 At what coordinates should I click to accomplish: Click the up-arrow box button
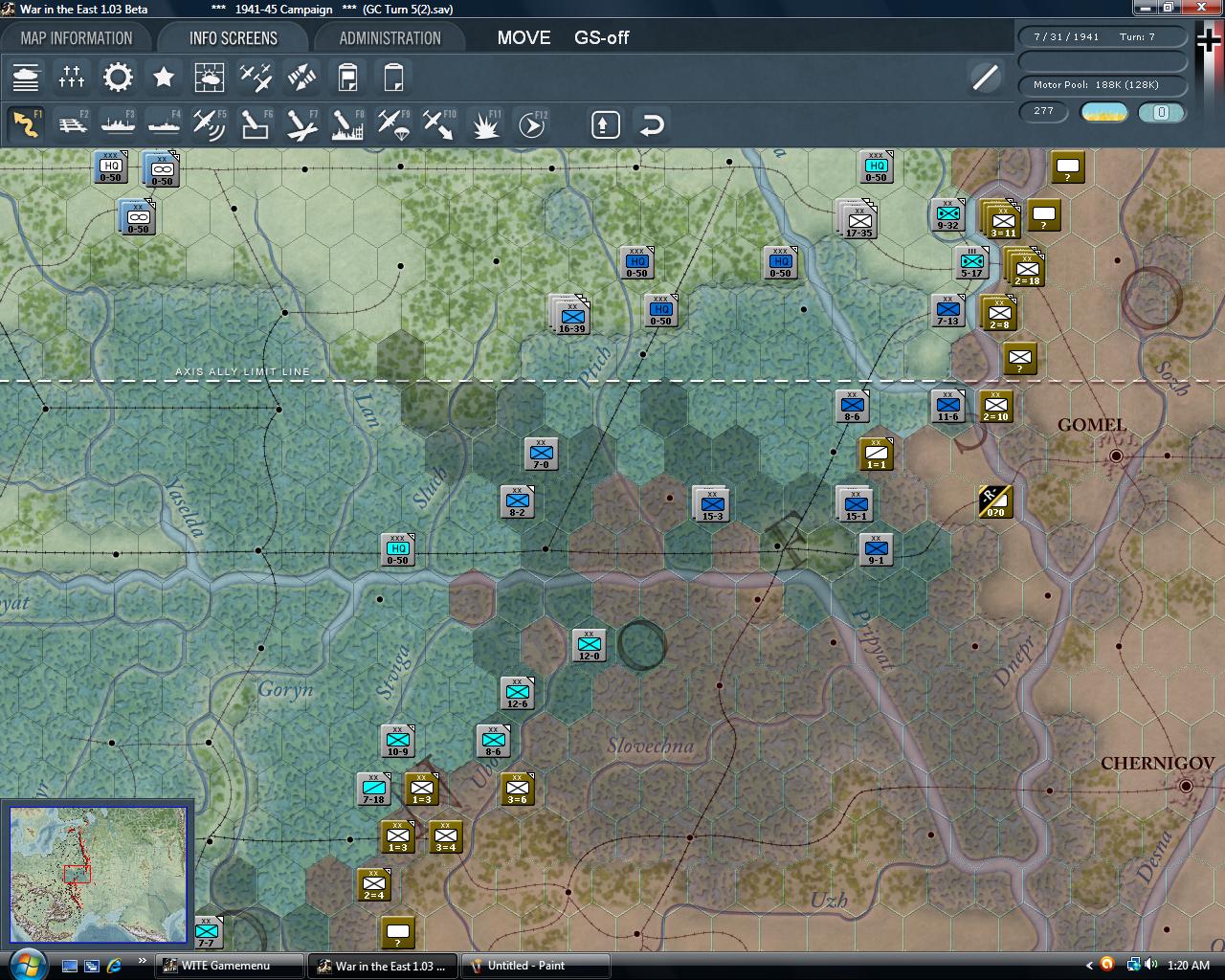pyautogui.click(x=606, y=125)
